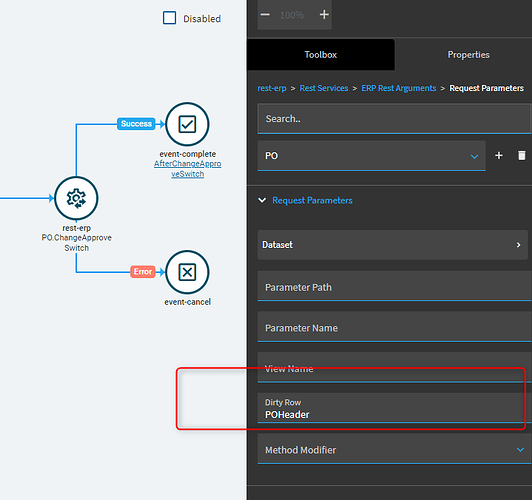Zoom out with the minus icon
Image resolution: width=532 pixels, height=500 pixels.
(265, 15)
